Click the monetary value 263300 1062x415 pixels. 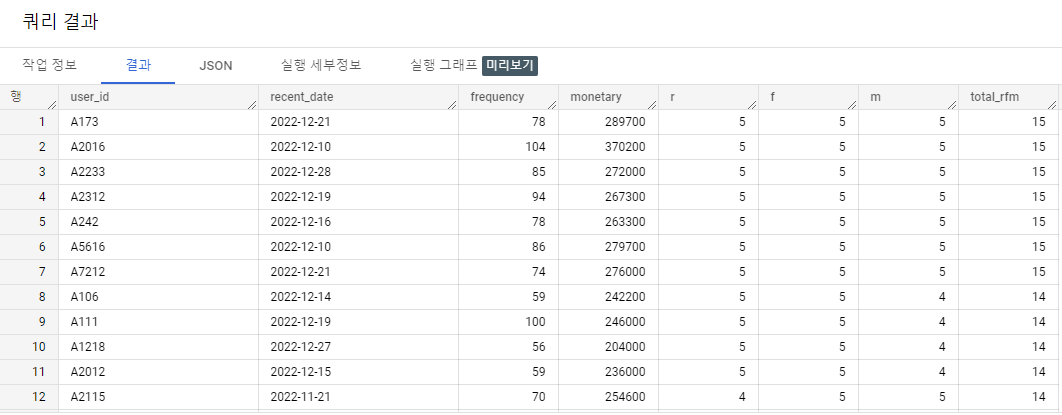click(x=608, y=222)
